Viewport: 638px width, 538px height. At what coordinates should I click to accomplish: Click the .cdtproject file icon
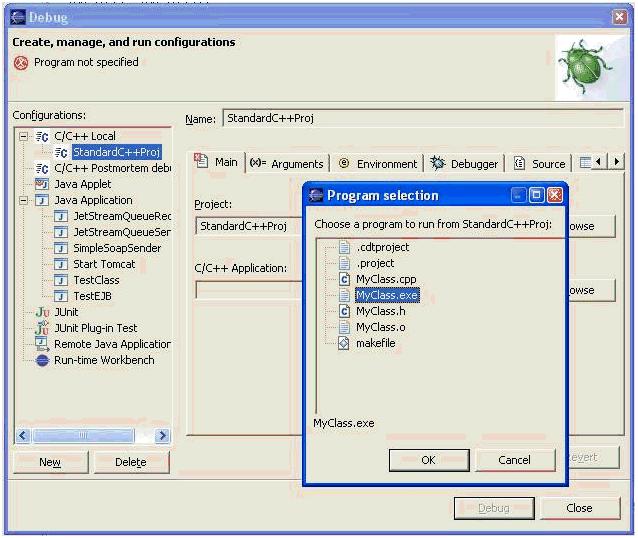(x=345, y=247)
